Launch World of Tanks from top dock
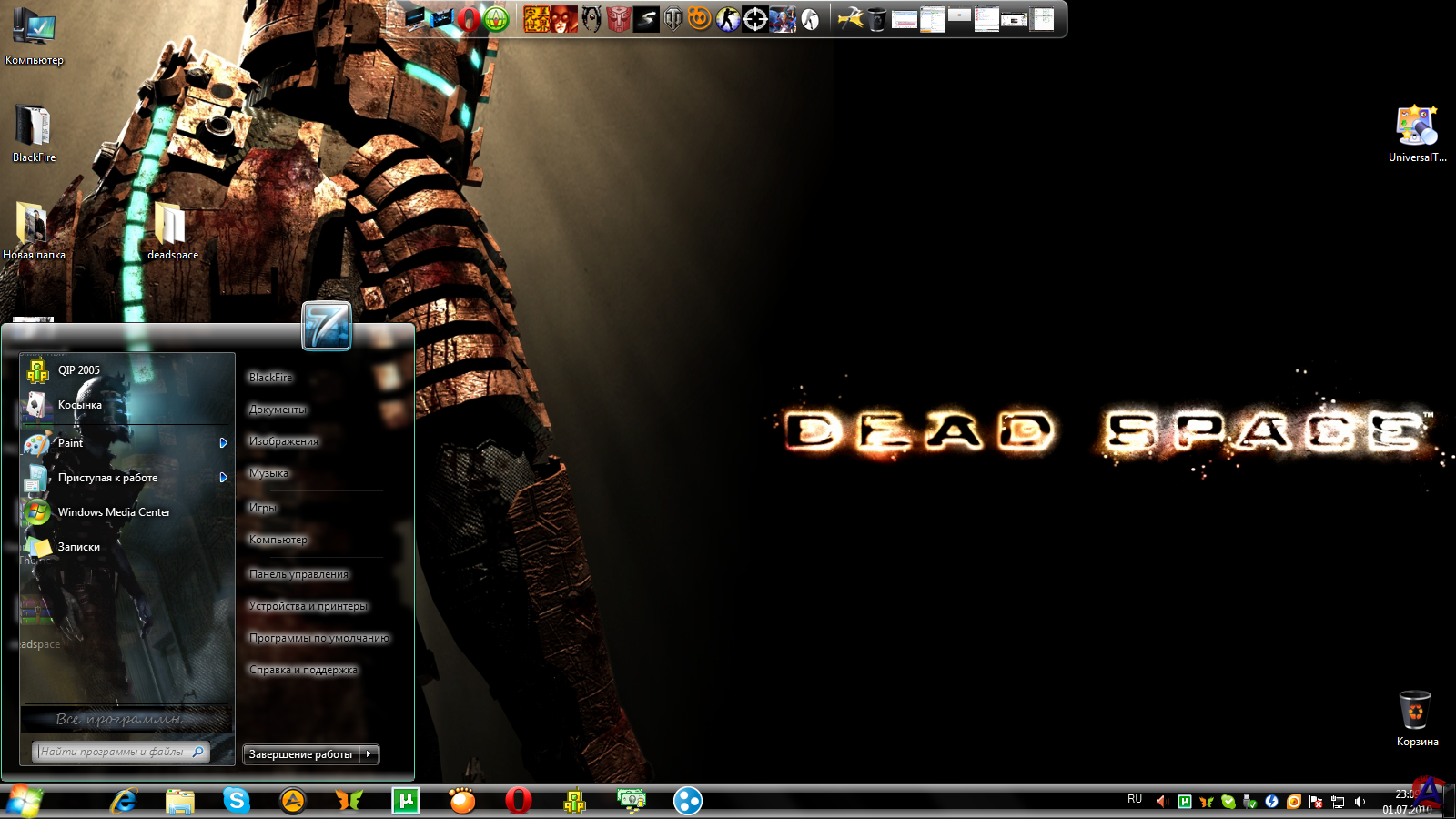This screenshot has width=1456, height=819. tap(673, 19)
